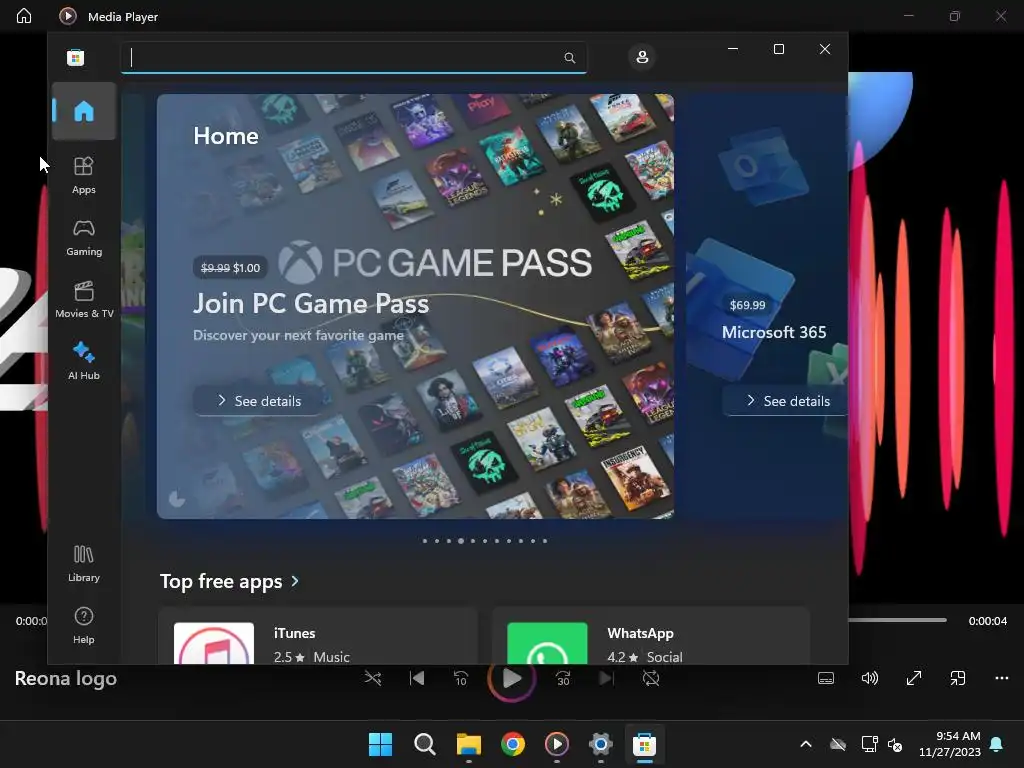This screenshot has width=1024, height=768.
Task: Select the highlighted carousel page dot
Action: click(461, 541)
